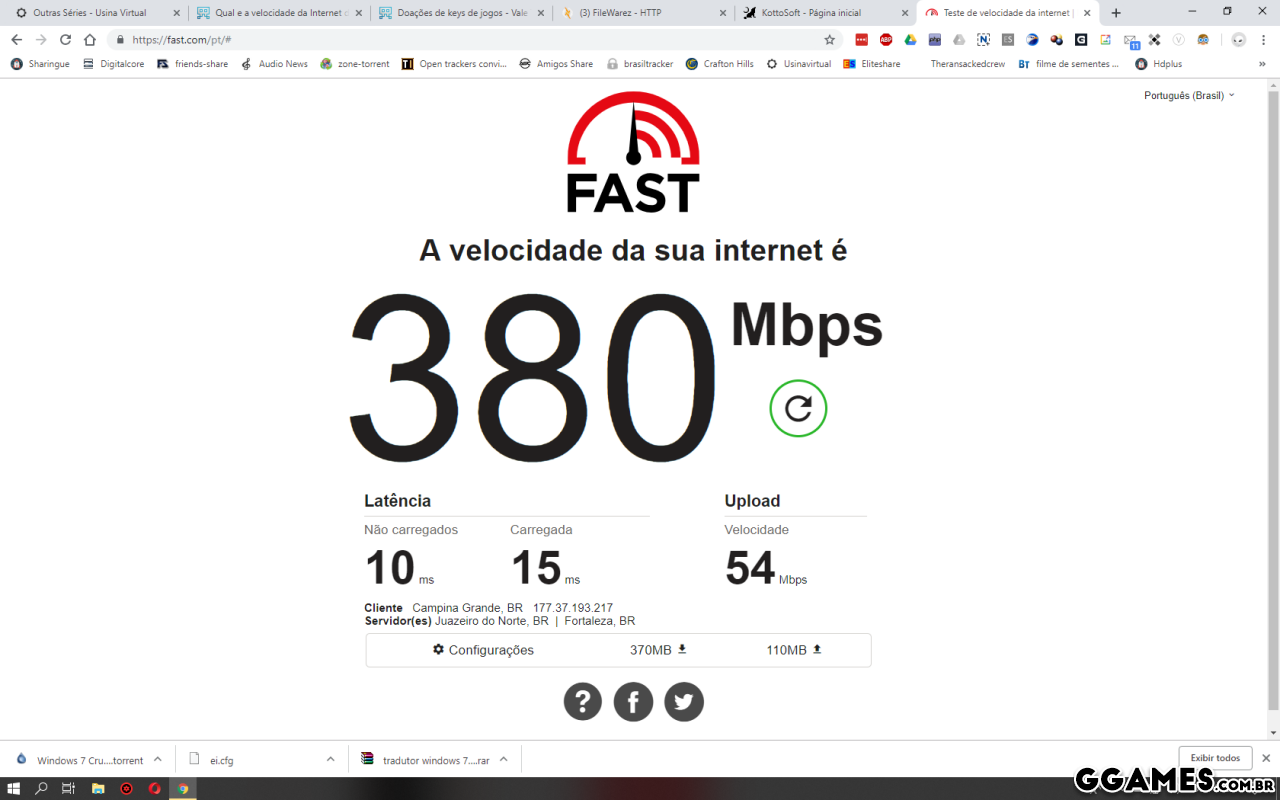
Task: Click the browser reload page button
Action: pyautogui.click(x=65, y=40)
